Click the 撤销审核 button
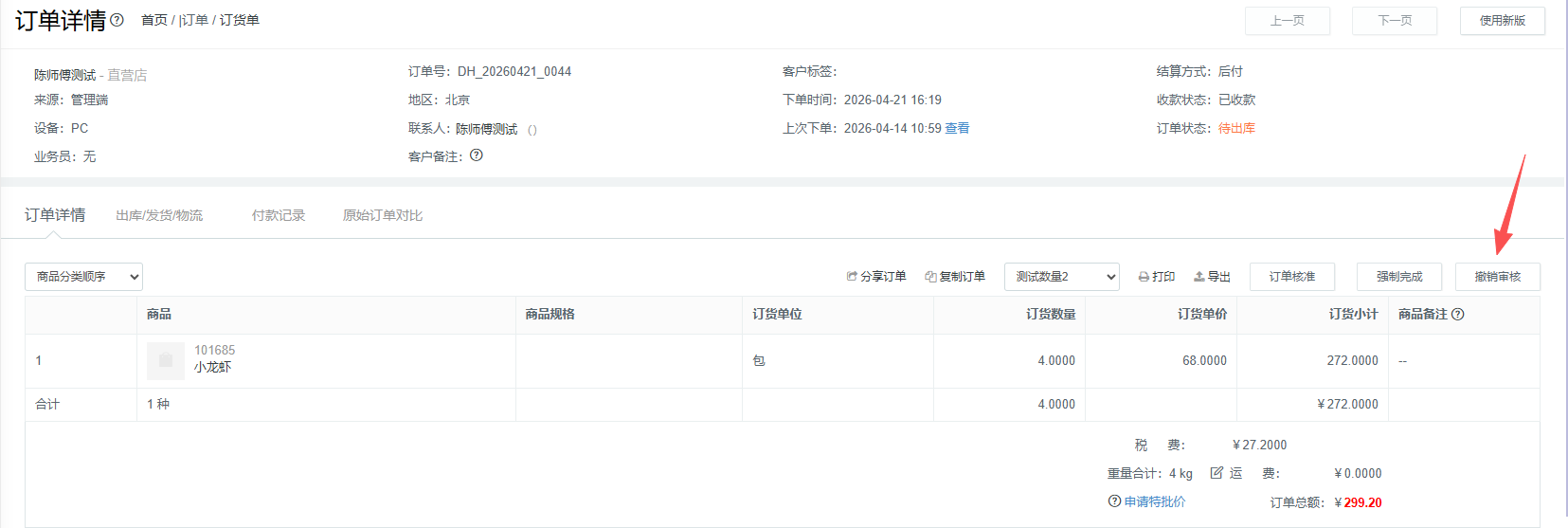Image resolution: width=1568 pixels, height=528 pixels. tap(1498, 277)
